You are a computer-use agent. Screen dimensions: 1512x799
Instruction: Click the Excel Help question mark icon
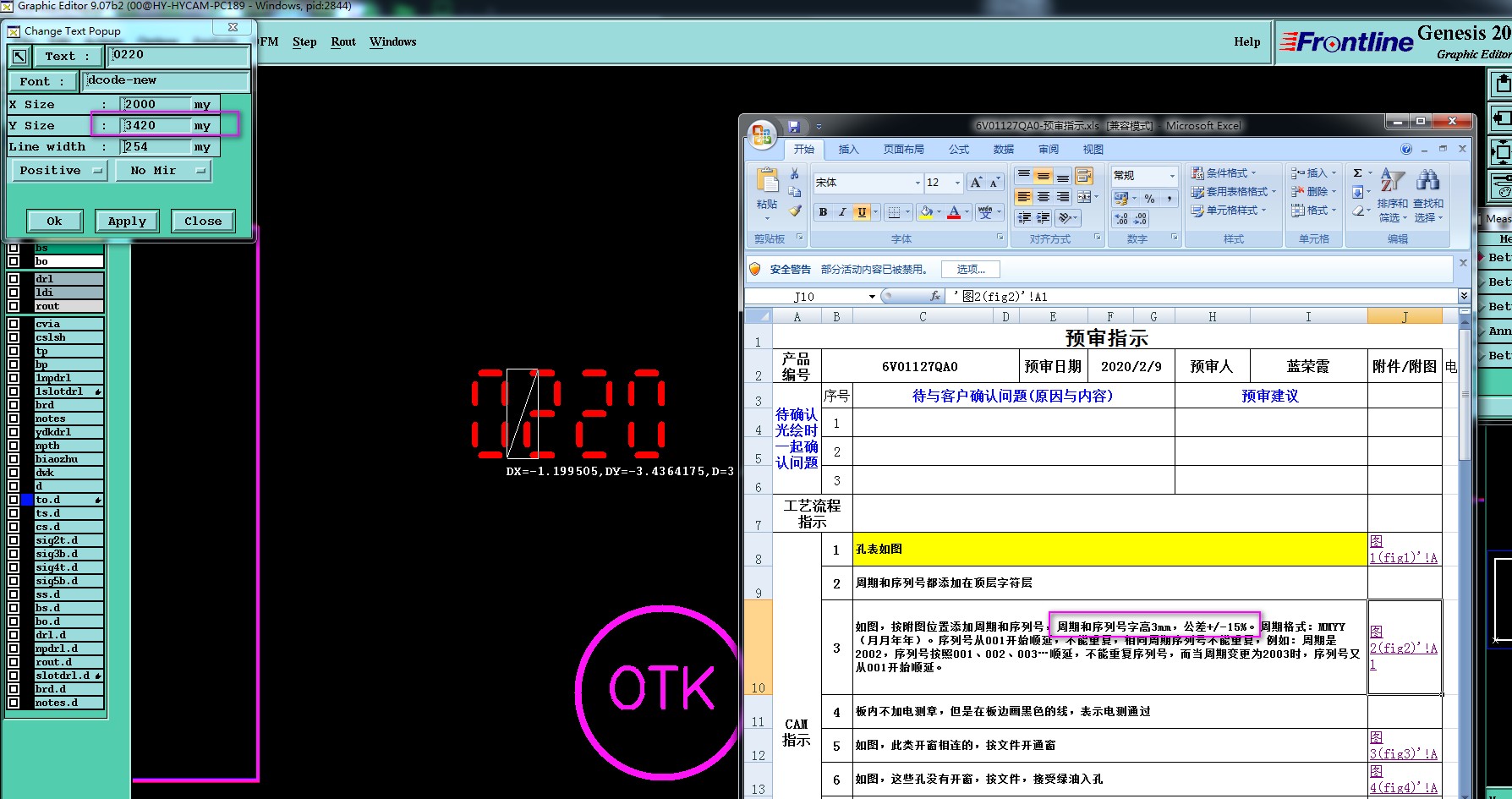tap(1406, 149)
